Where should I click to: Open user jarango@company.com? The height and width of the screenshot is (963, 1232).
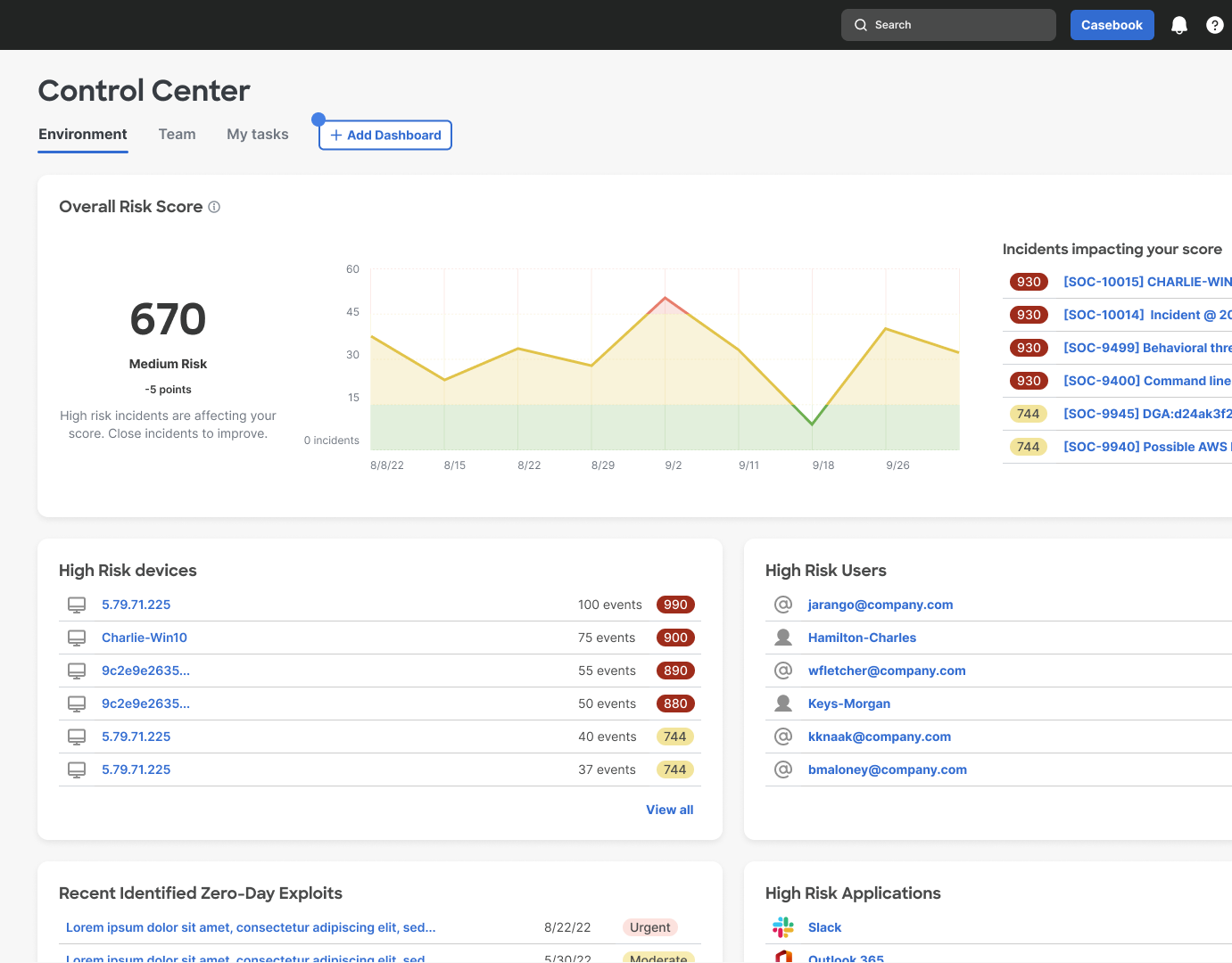(881, 605)
